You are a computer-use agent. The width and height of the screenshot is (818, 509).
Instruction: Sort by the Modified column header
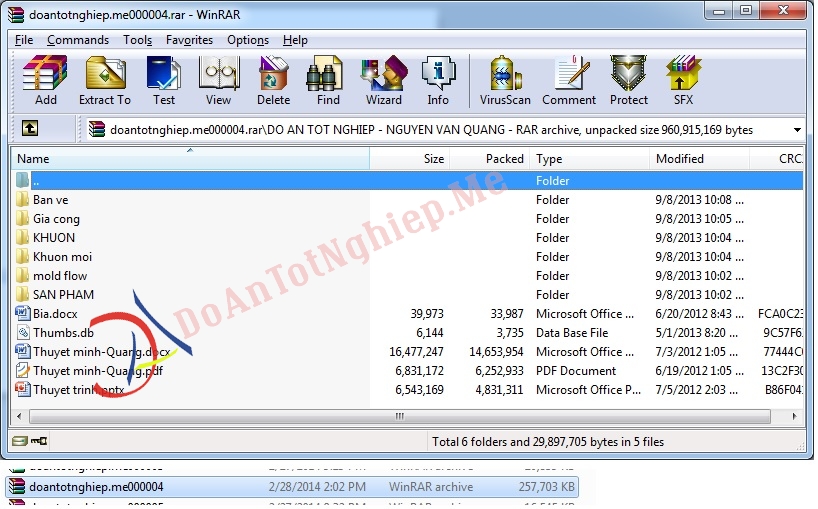[700, 159]
